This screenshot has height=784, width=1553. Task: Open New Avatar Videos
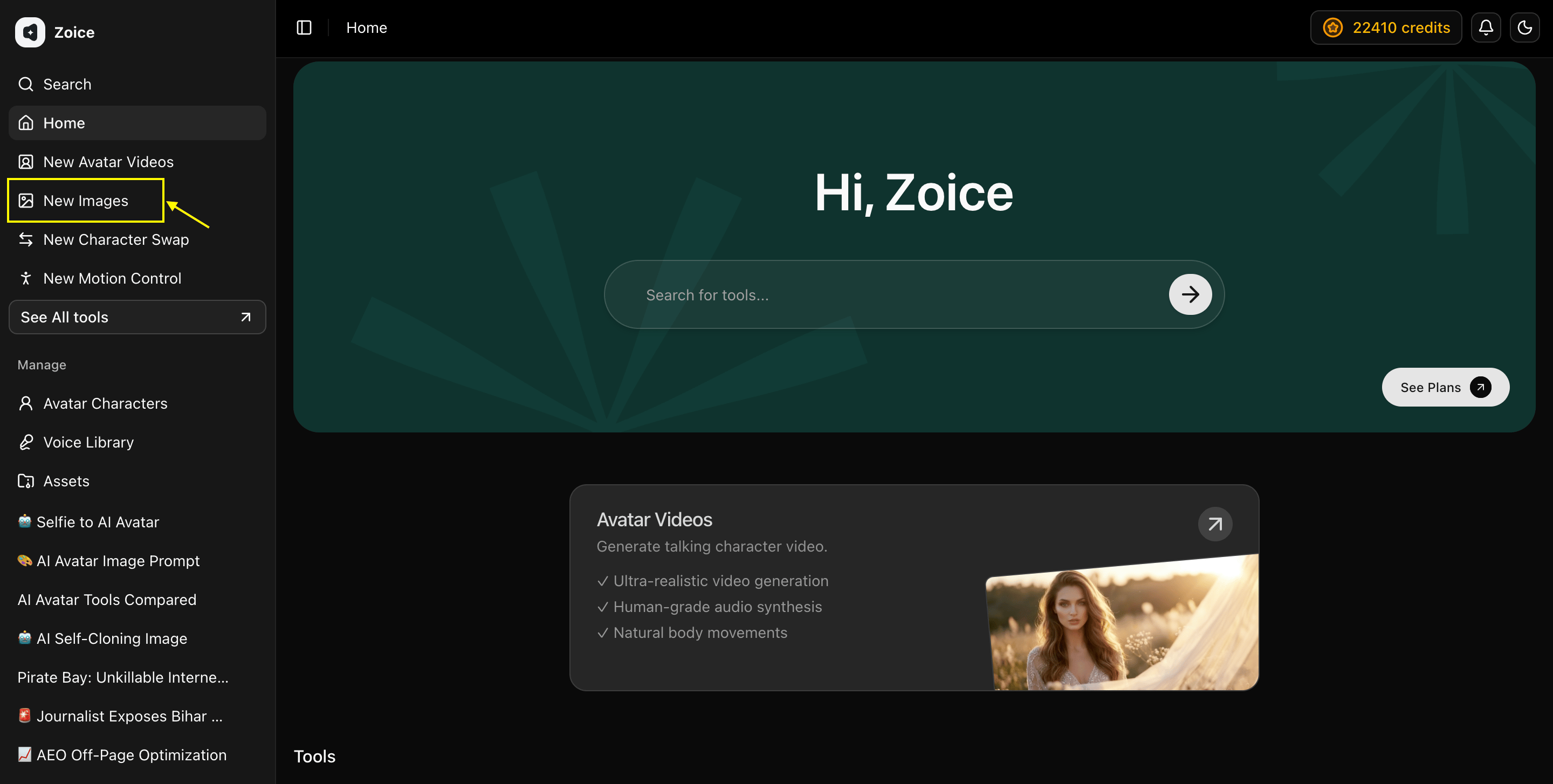click(x=138, y=162)
